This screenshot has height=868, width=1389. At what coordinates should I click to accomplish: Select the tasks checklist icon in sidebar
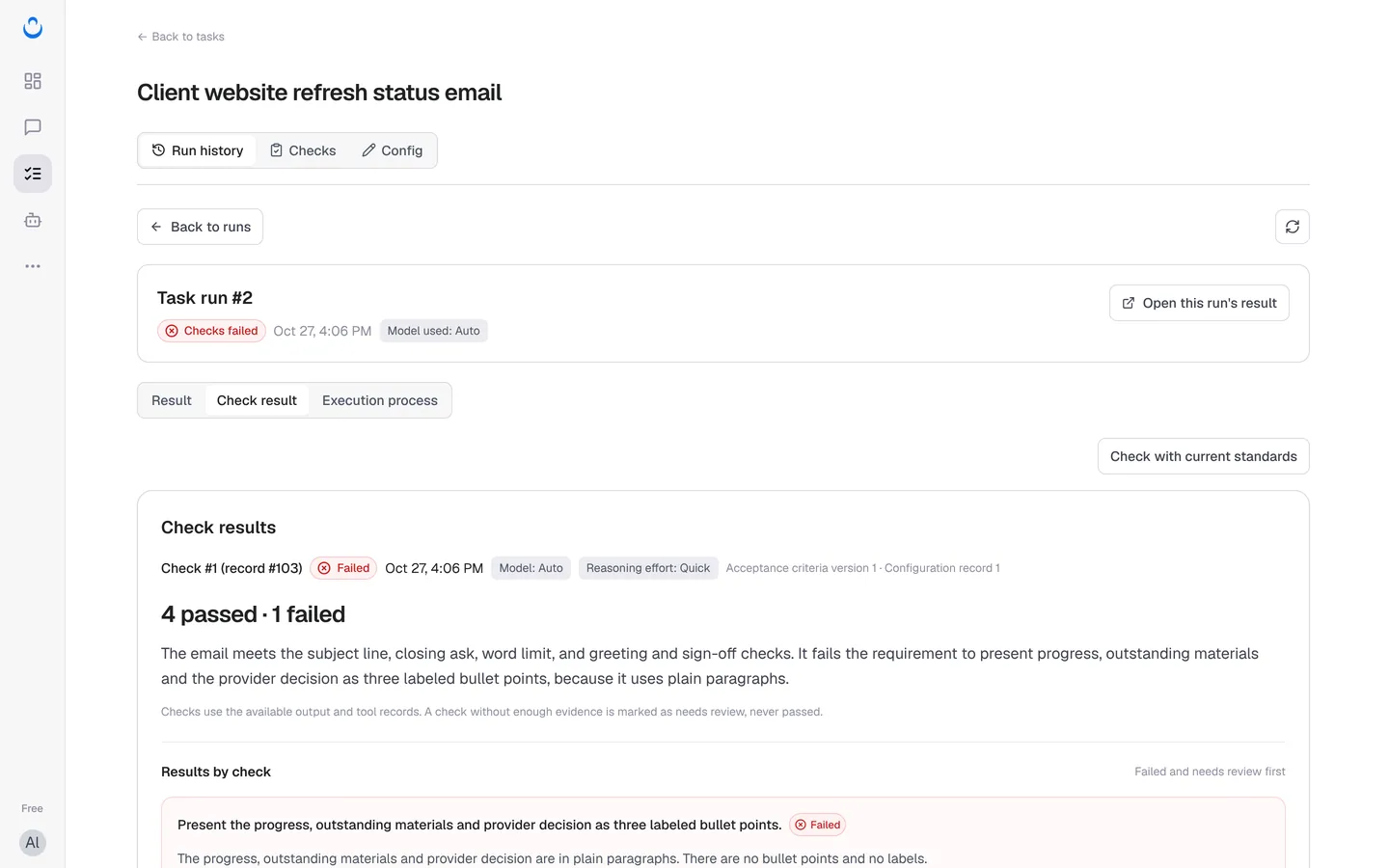coord(33,174)
